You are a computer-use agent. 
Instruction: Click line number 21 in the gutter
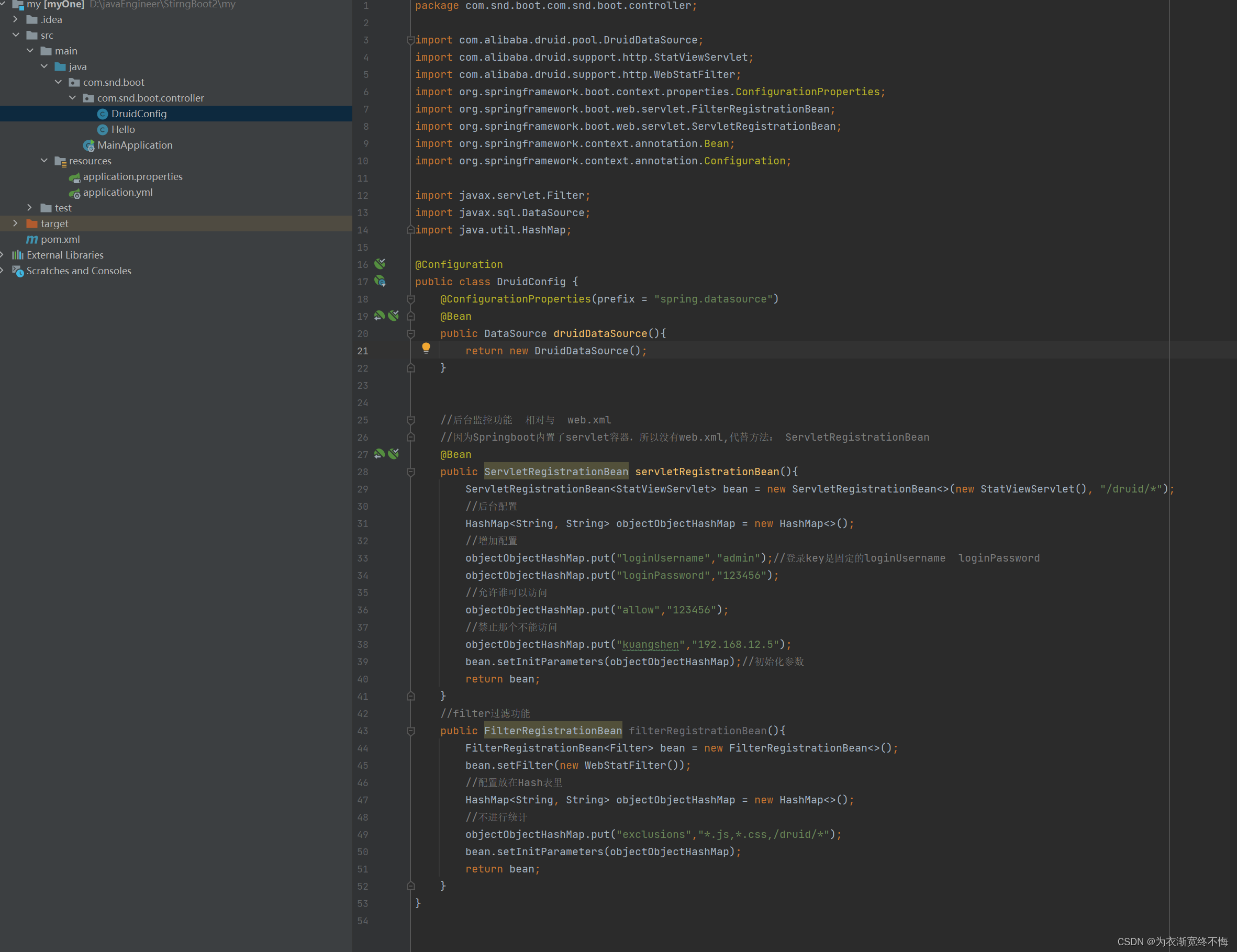[x=362, y=351]
